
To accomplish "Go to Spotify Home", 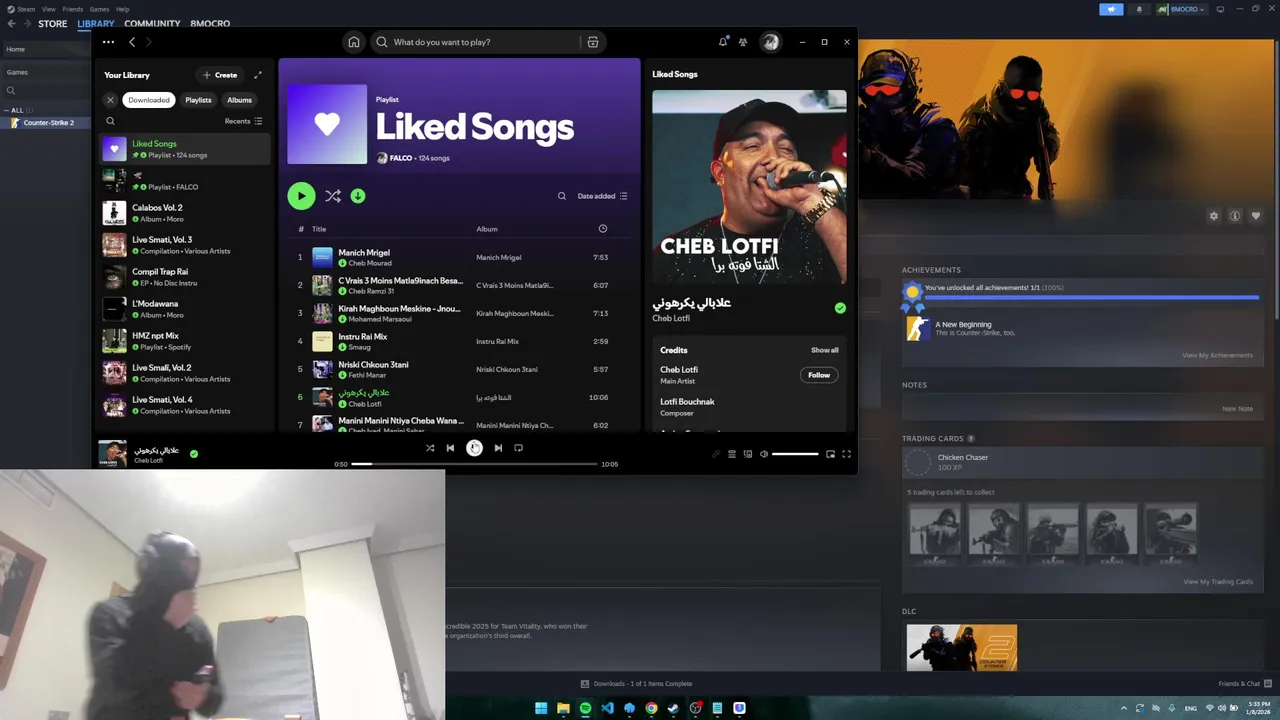I will (x=353, y=42).
